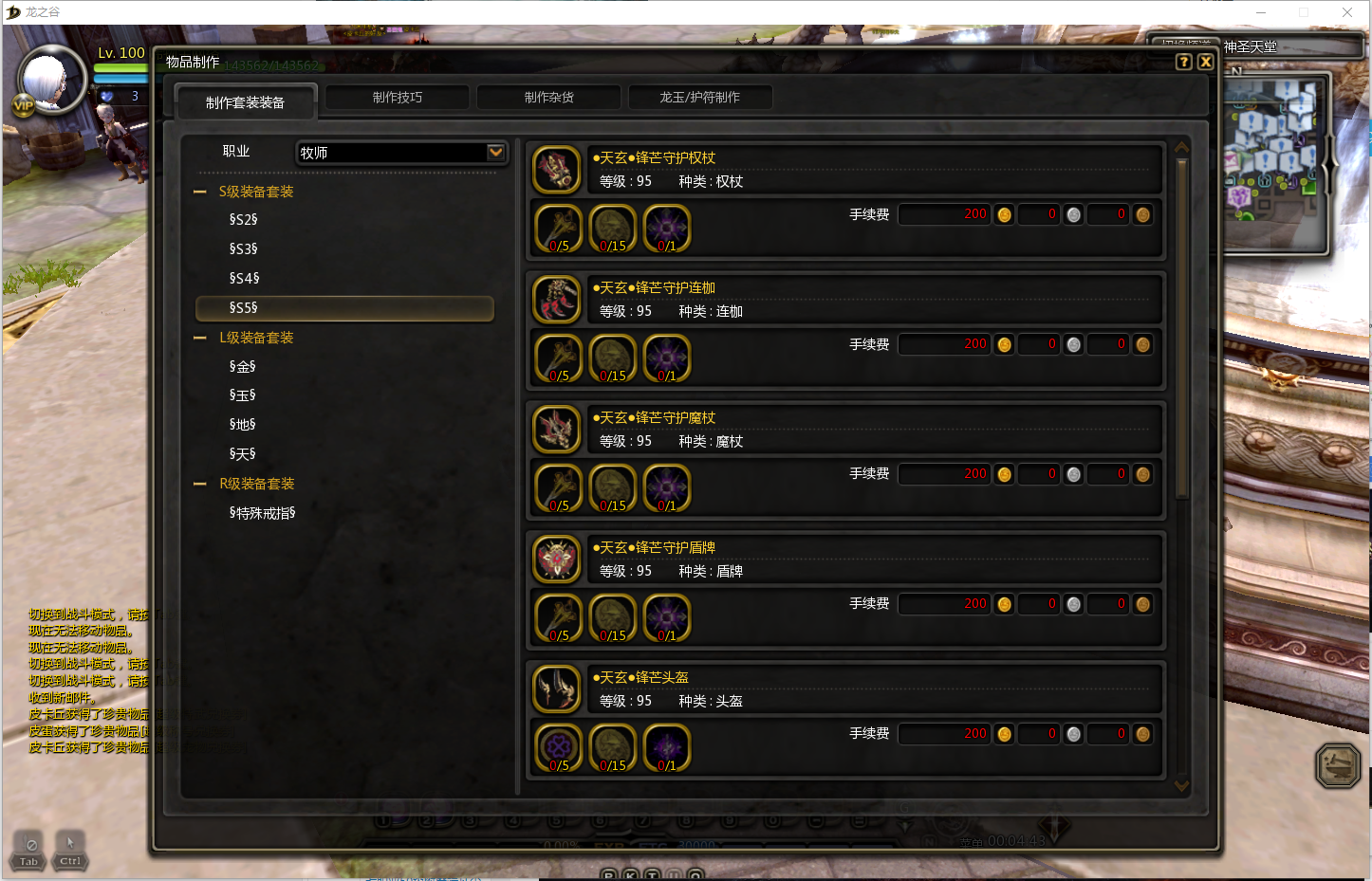Click the 0/1 purple material under 权杖
The image size is (1372, 881).
click(667, 229)
